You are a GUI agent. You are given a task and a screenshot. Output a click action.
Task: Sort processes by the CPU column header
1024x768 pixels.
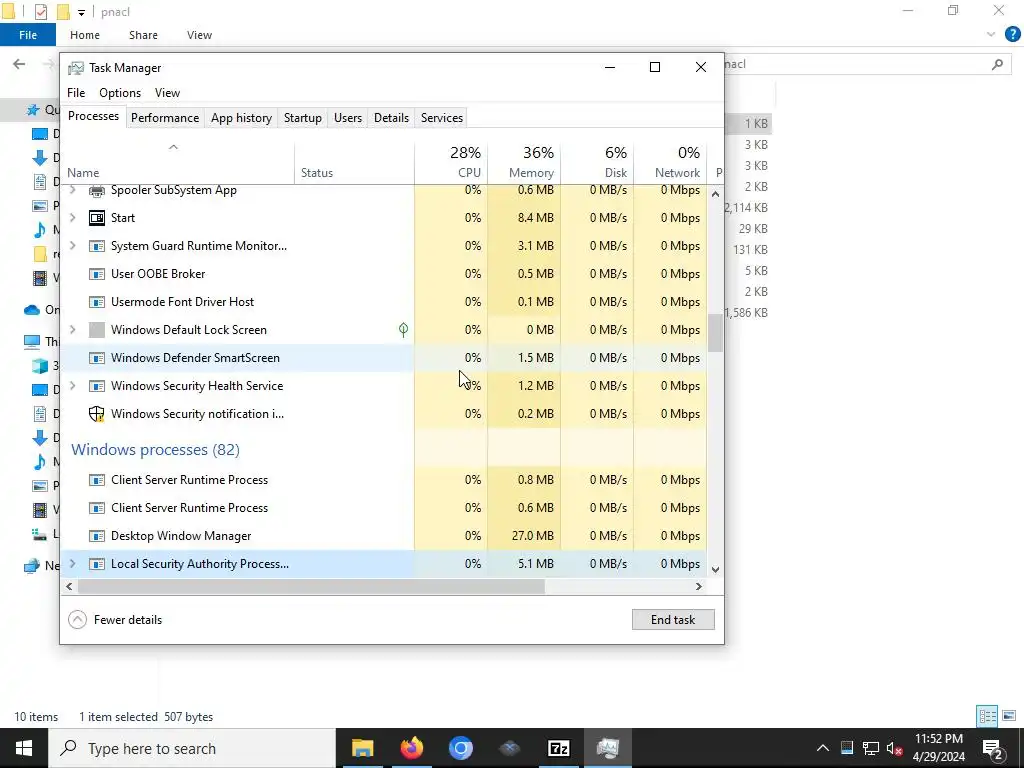tap(451, 163)
